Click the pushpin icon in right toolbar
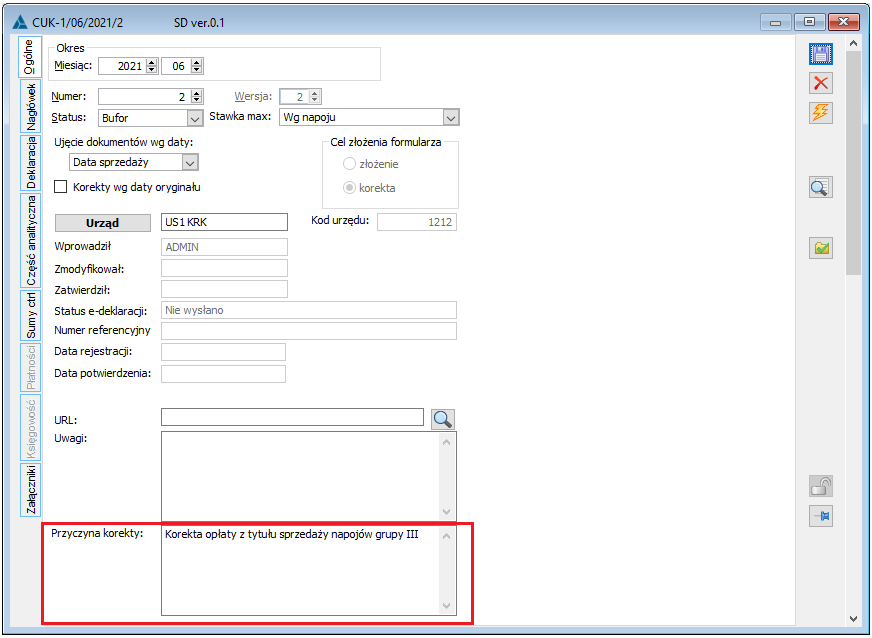Screen dimensions: 872x638 [820, 516]
